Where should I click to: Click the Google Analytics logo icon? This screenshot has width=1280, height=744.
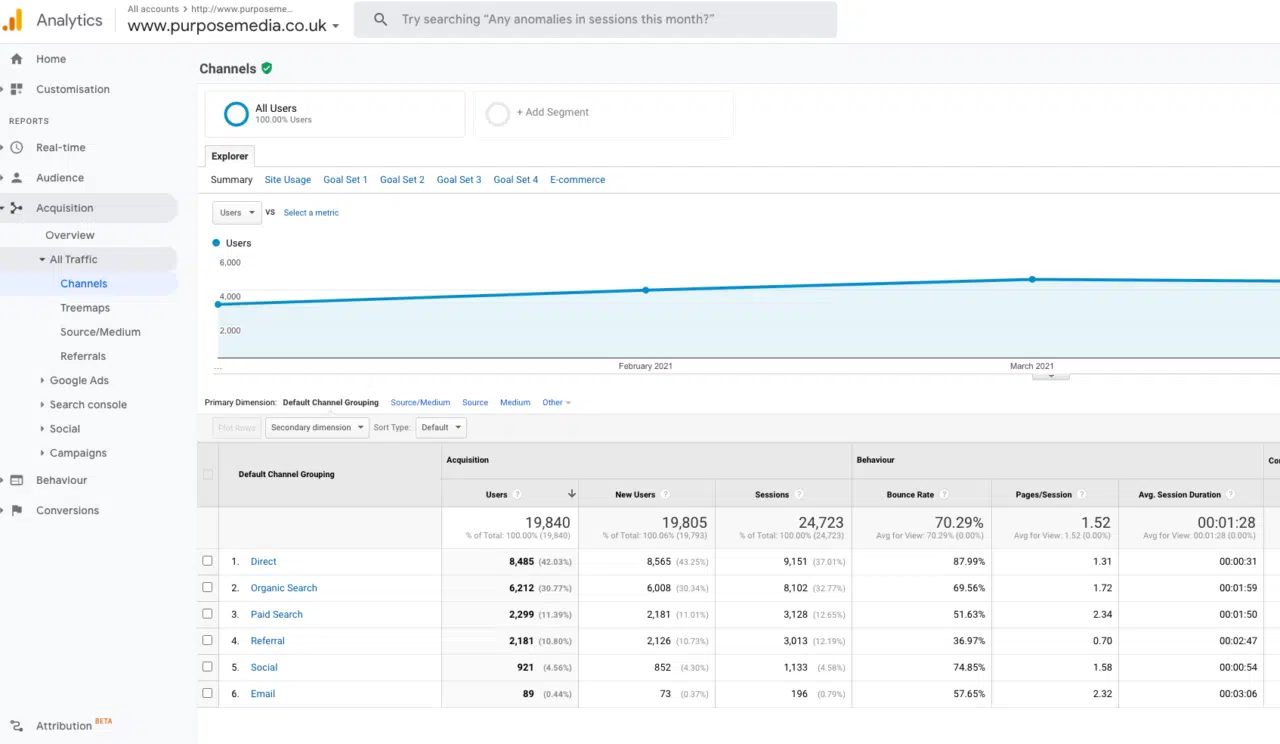click(12, 20)
